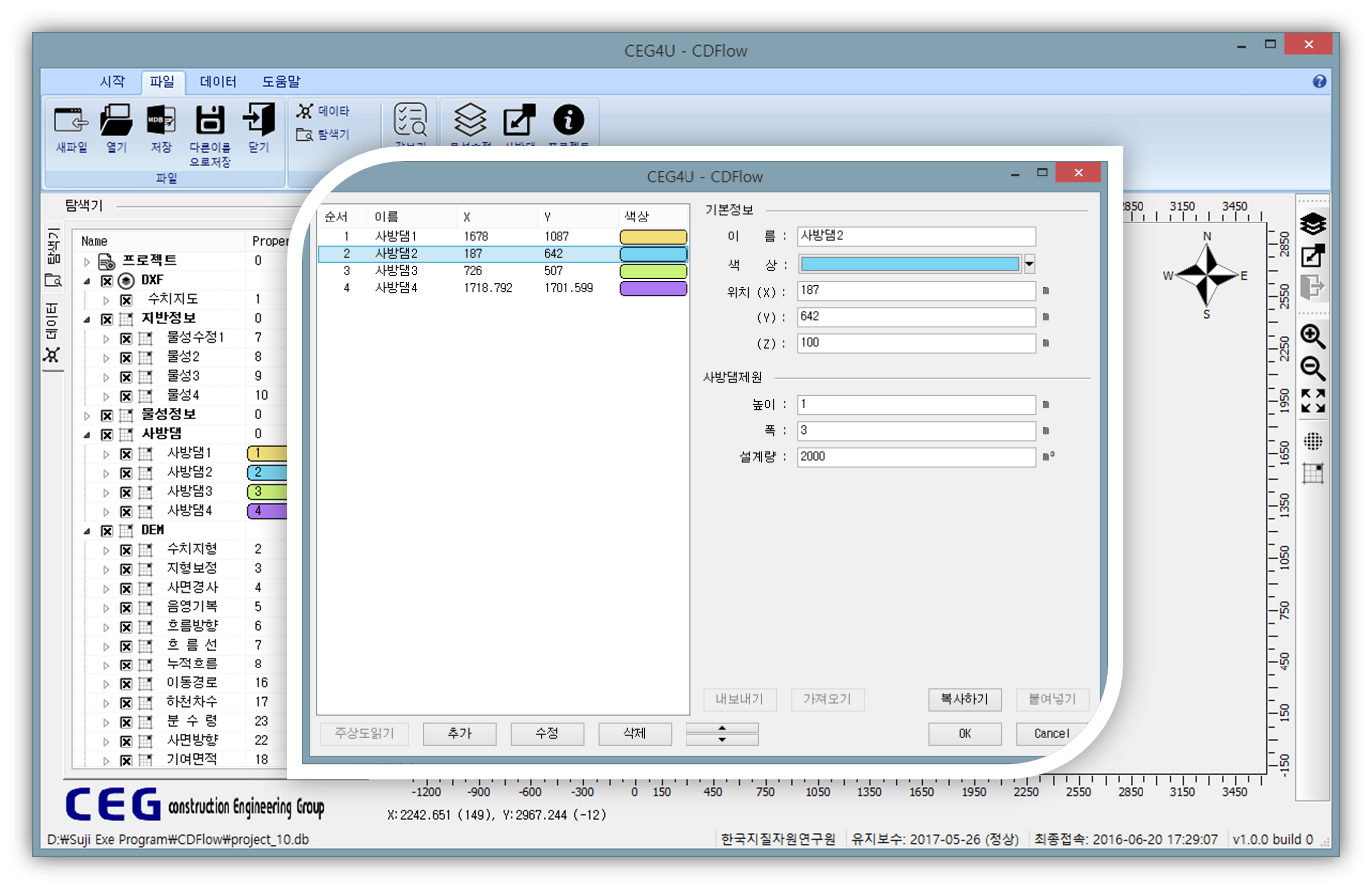Open help via blue question mark
Screen dimensions: 1372x889
point(1319,81)
